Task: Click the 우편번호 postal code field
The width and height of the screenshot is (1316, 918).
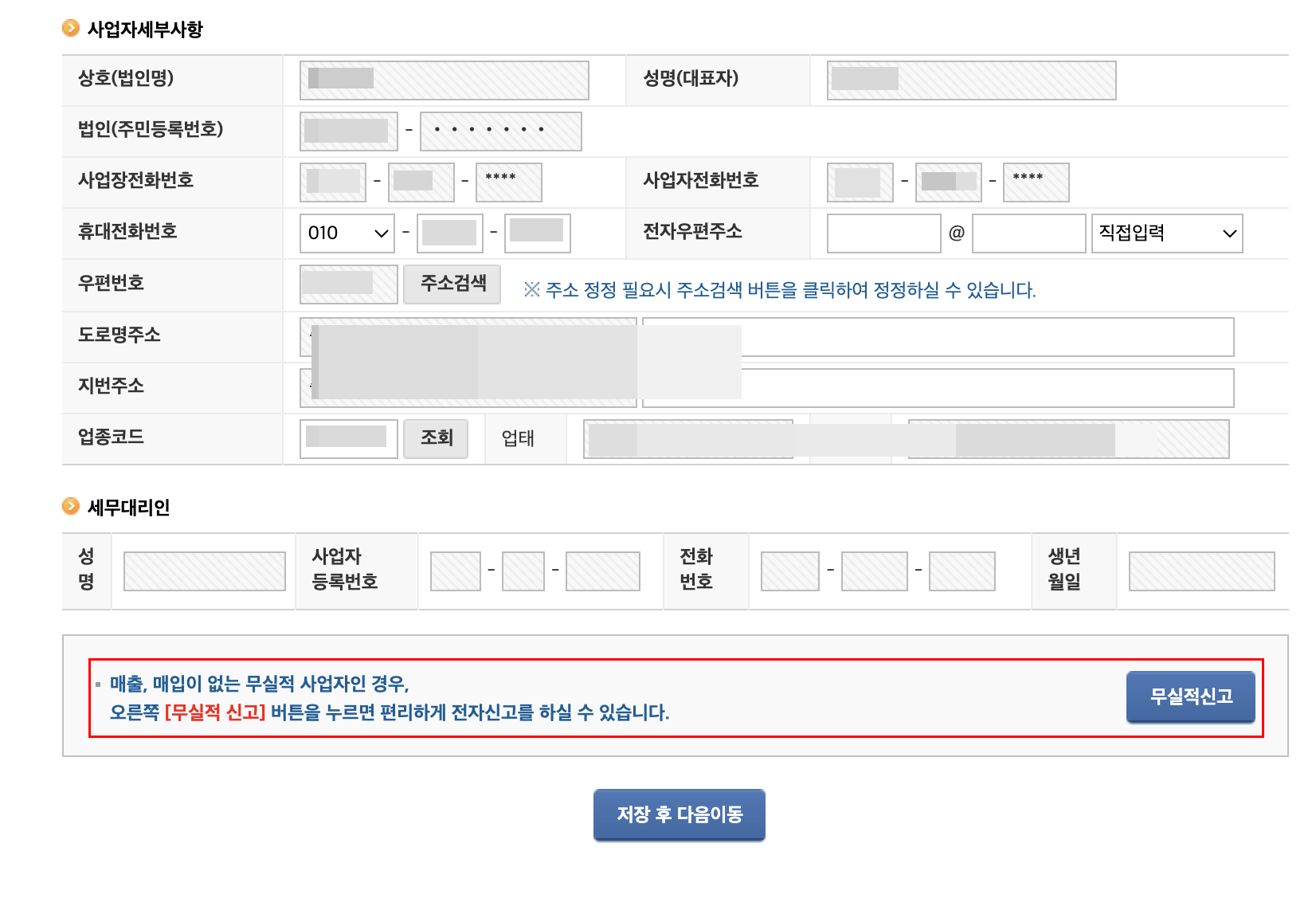Action: (x=348, y=284)
